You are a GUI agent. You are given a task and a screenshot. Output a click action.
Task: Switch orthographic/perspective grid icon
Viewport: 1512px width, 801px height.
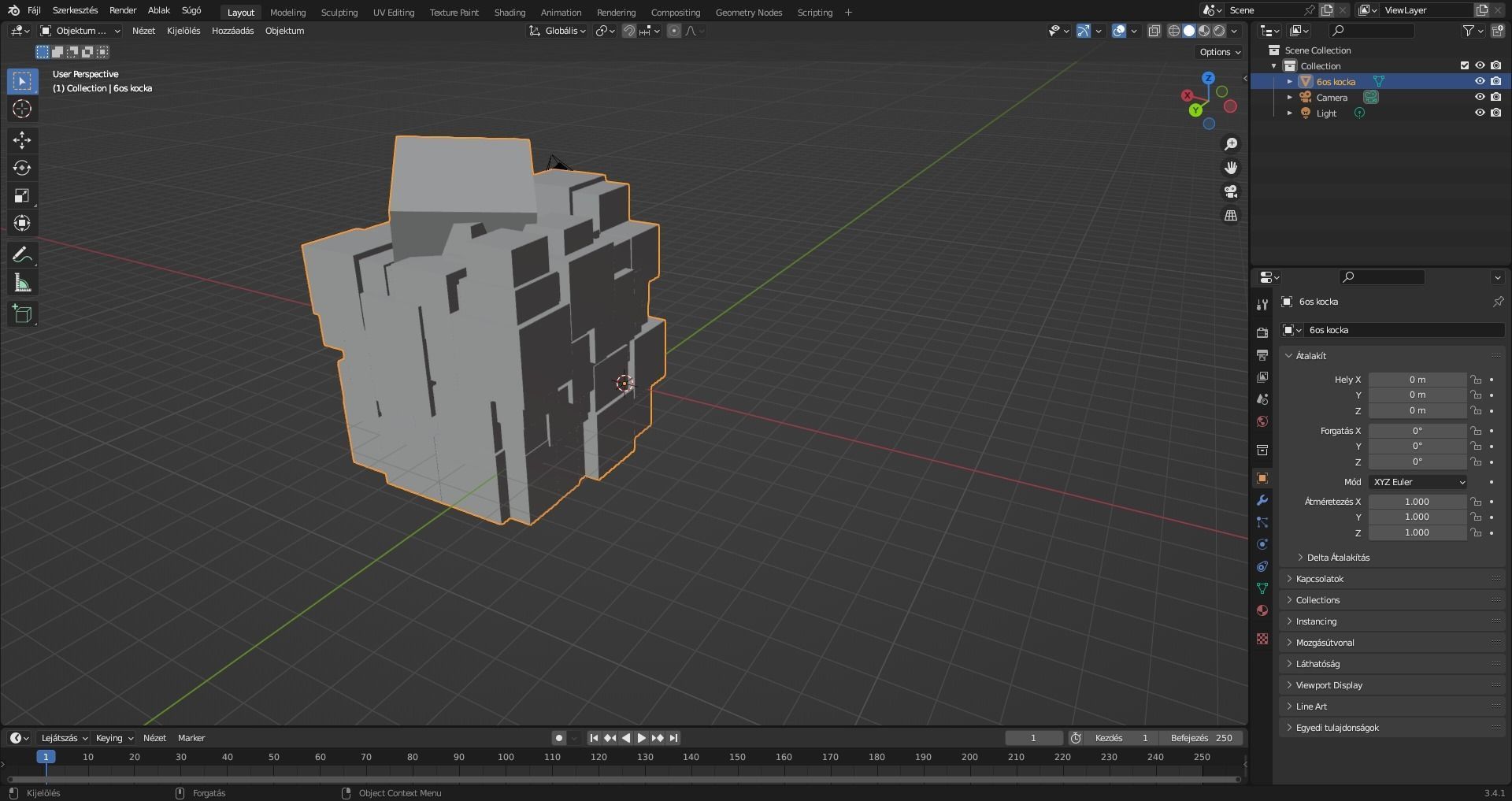click(x=1230, y=215)
